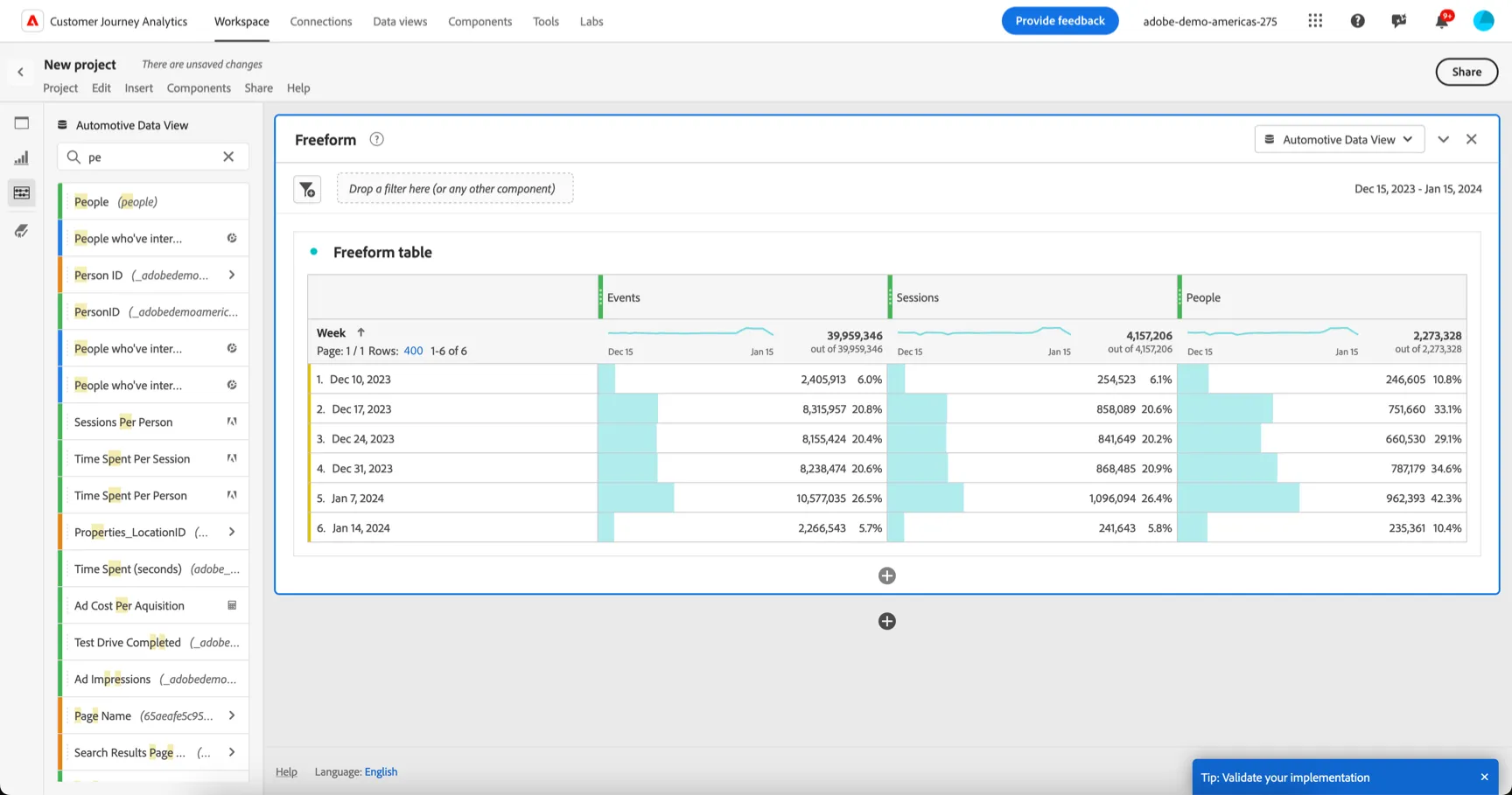The height and width of the screenshot is (795, 1512).
Task: Collapse the Freeform panel chevron
Action: [x=1443, y=140]
